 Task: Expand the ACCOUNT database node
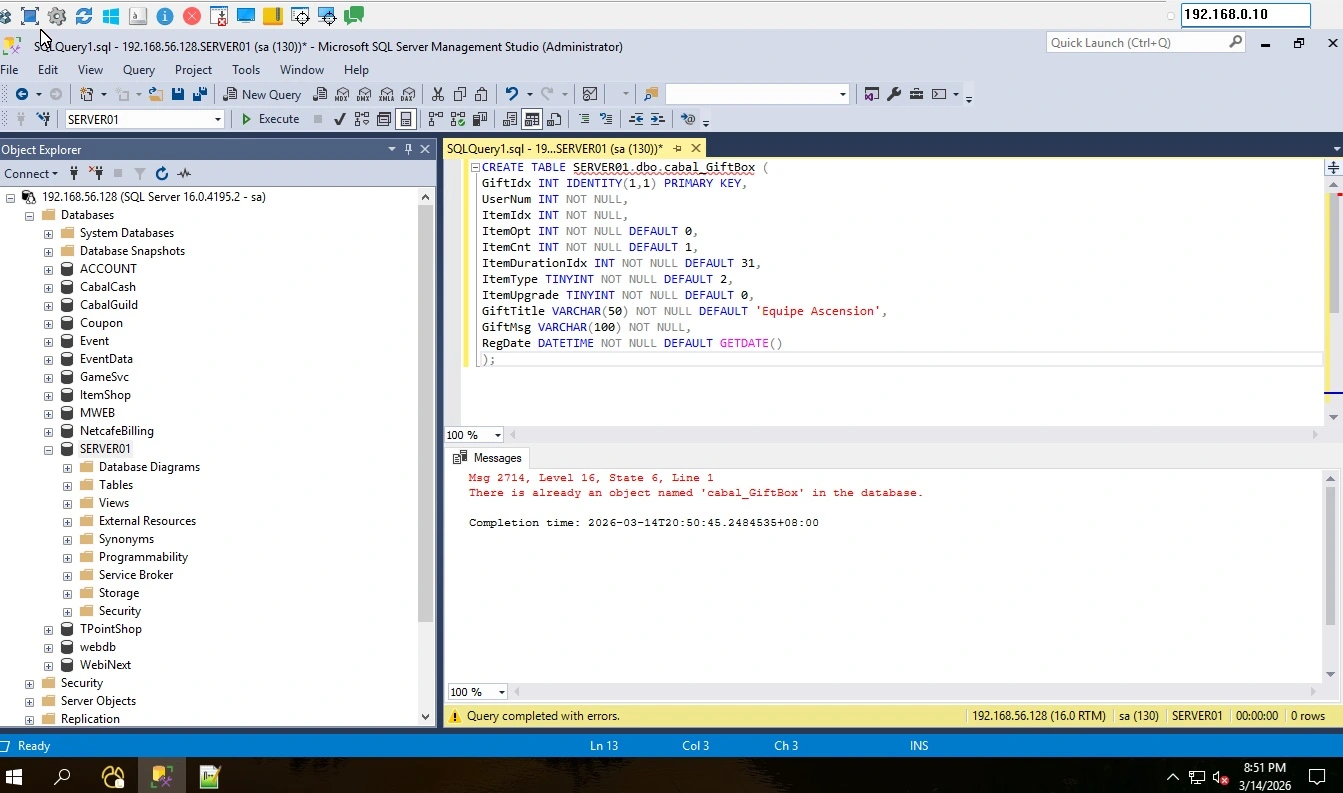pyautogui.click(x=48, y=270)
